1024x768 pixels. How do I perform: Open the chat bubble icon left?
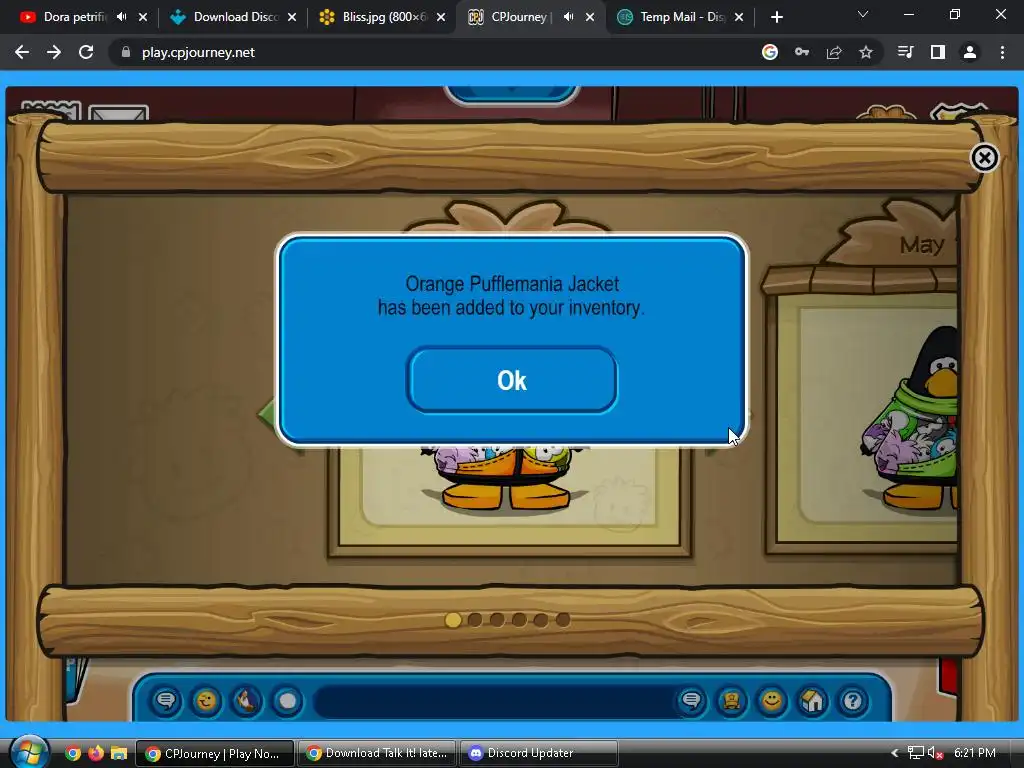pos(166,701)
